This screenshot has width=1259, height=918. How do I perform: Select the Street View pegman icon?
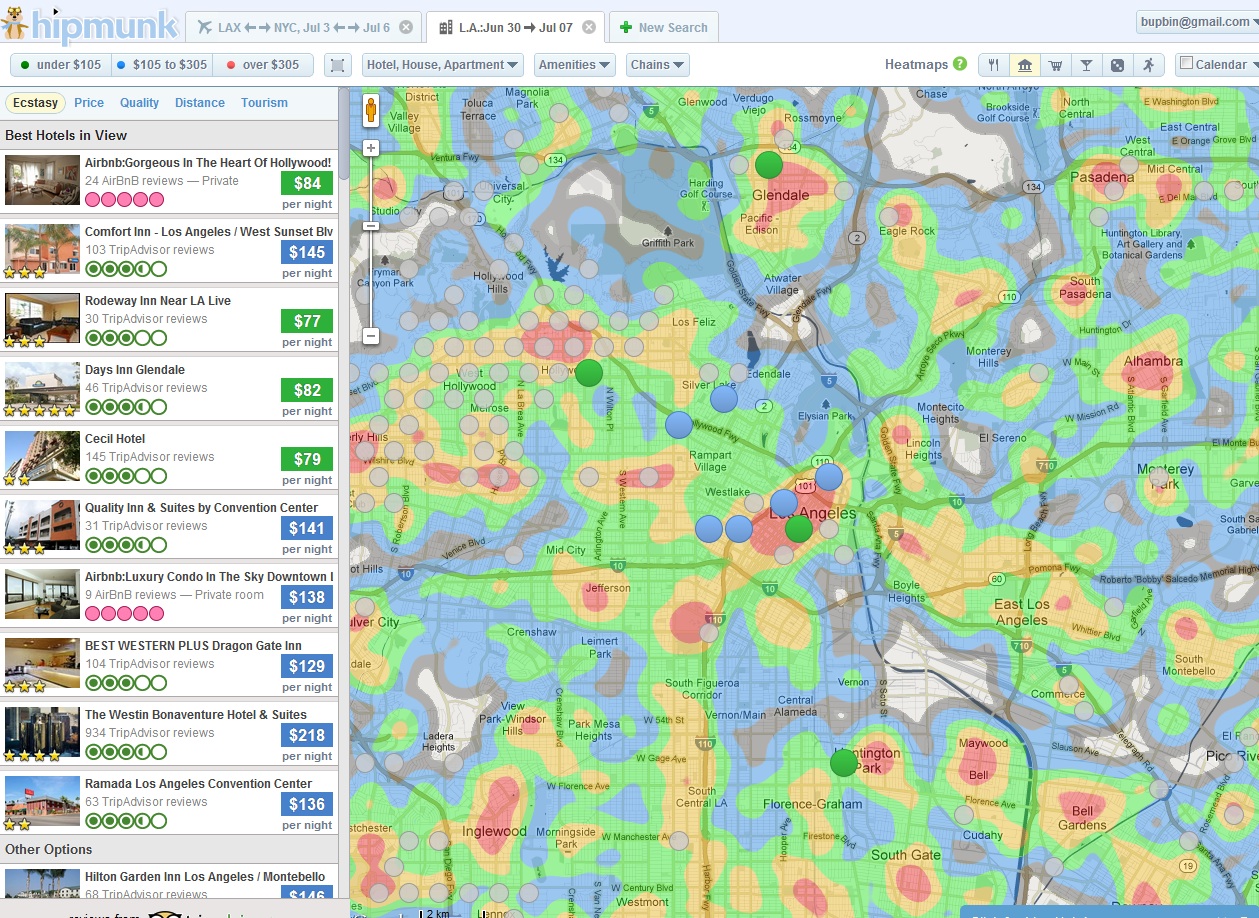pos(371,110)
